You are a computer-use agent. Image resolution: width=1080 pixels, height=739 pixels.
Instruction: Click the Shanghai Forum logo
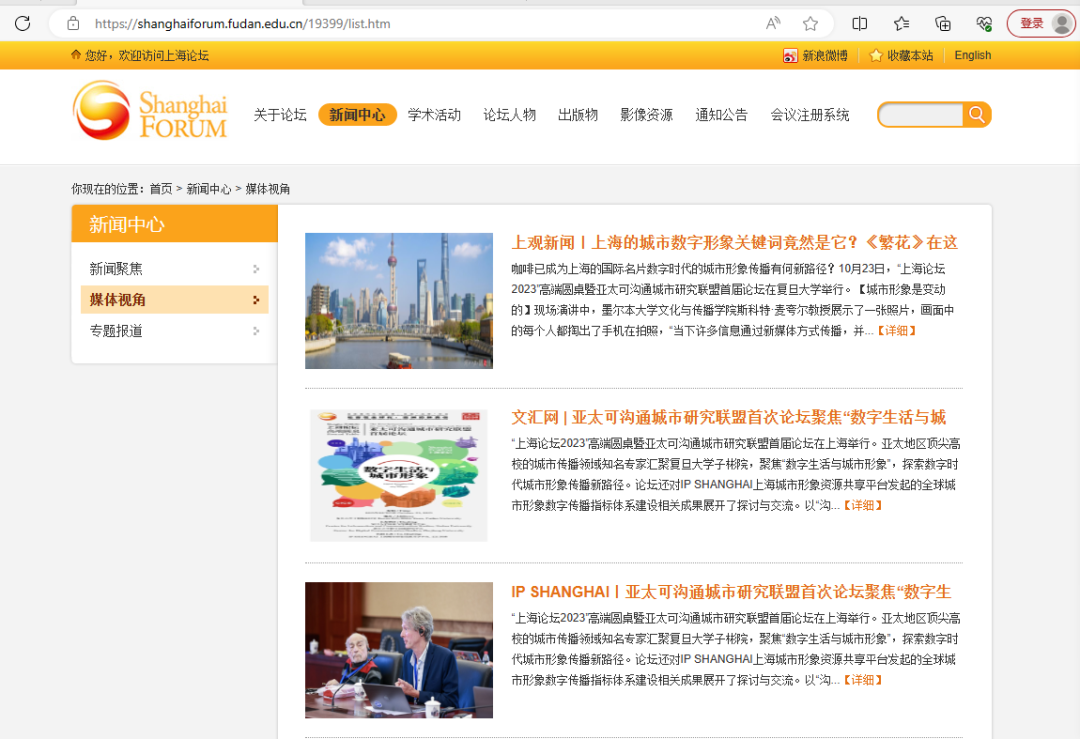coord(148,110)
